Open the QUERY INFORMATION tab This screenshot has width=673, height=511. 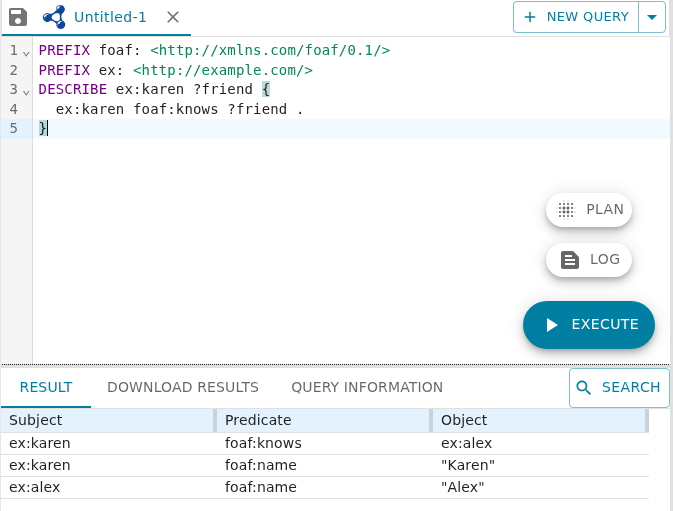coord(367,387)
